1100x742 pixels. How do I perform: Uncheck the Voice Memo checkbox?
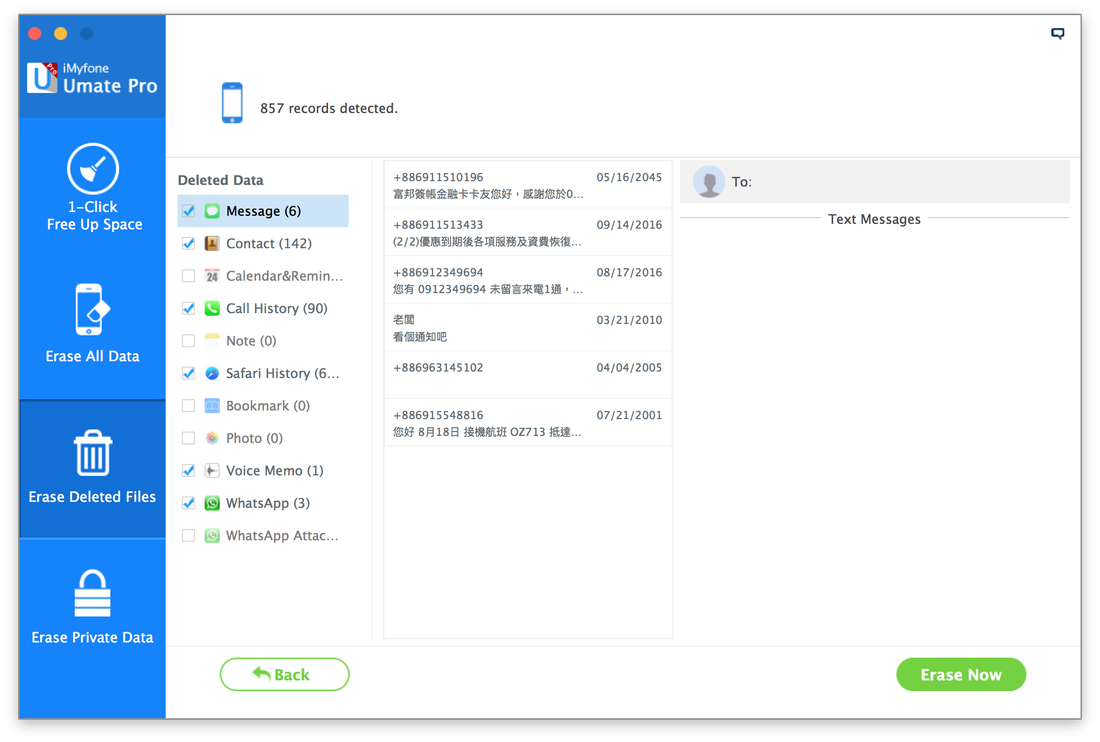(188, 471)
